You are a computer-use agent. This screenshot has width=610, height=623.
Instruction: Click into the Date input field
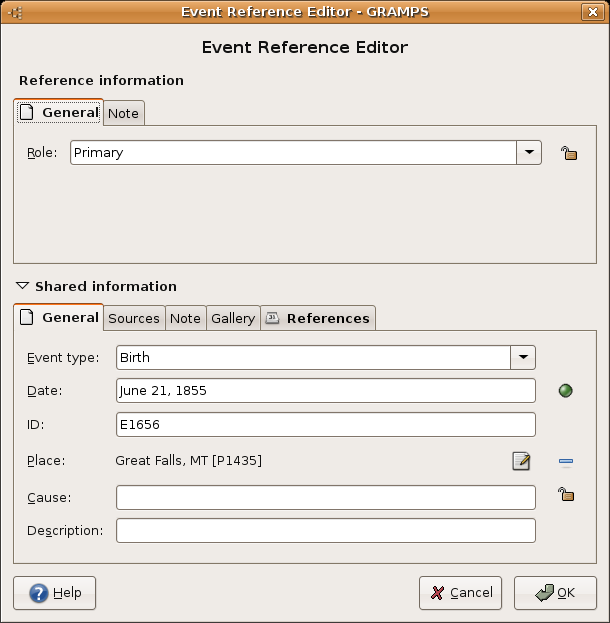[325, 391]
